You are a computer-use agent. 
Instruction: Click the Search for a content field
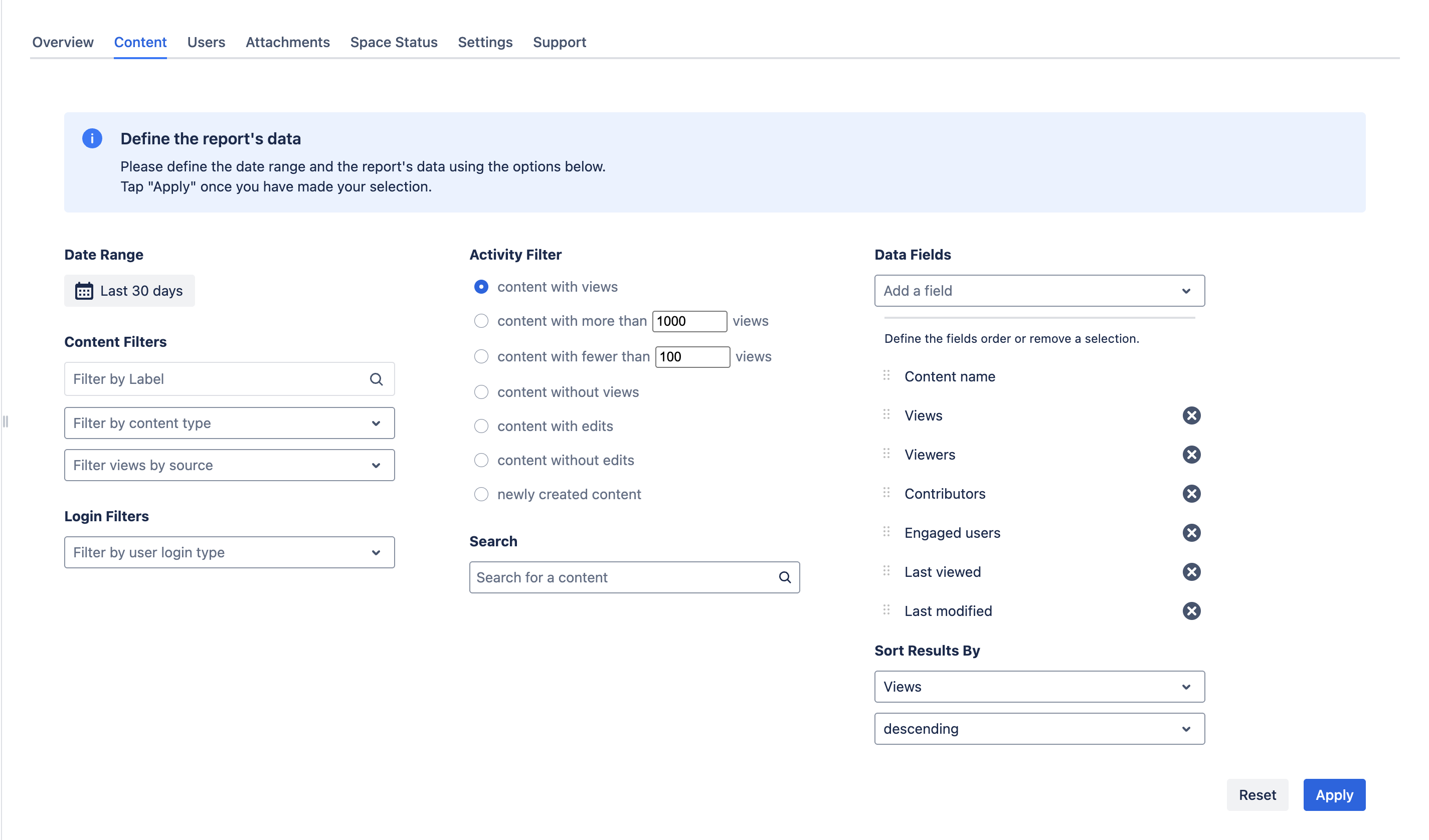click(x=624, y=577)
